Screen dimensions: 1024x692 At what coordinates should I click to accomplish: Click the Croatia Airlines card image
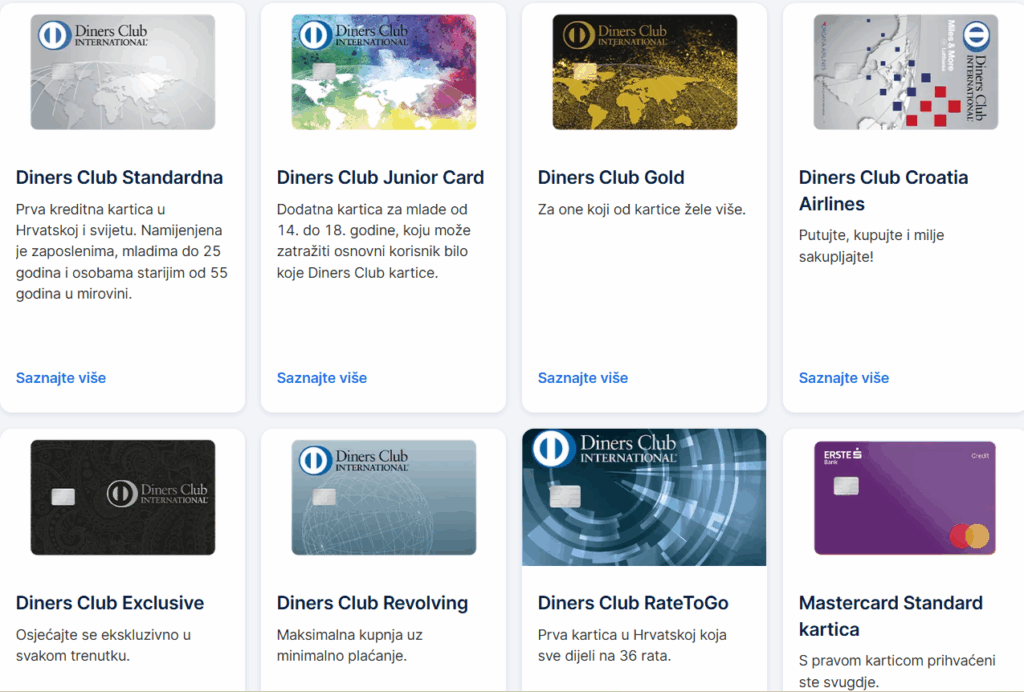coord(905,72)
